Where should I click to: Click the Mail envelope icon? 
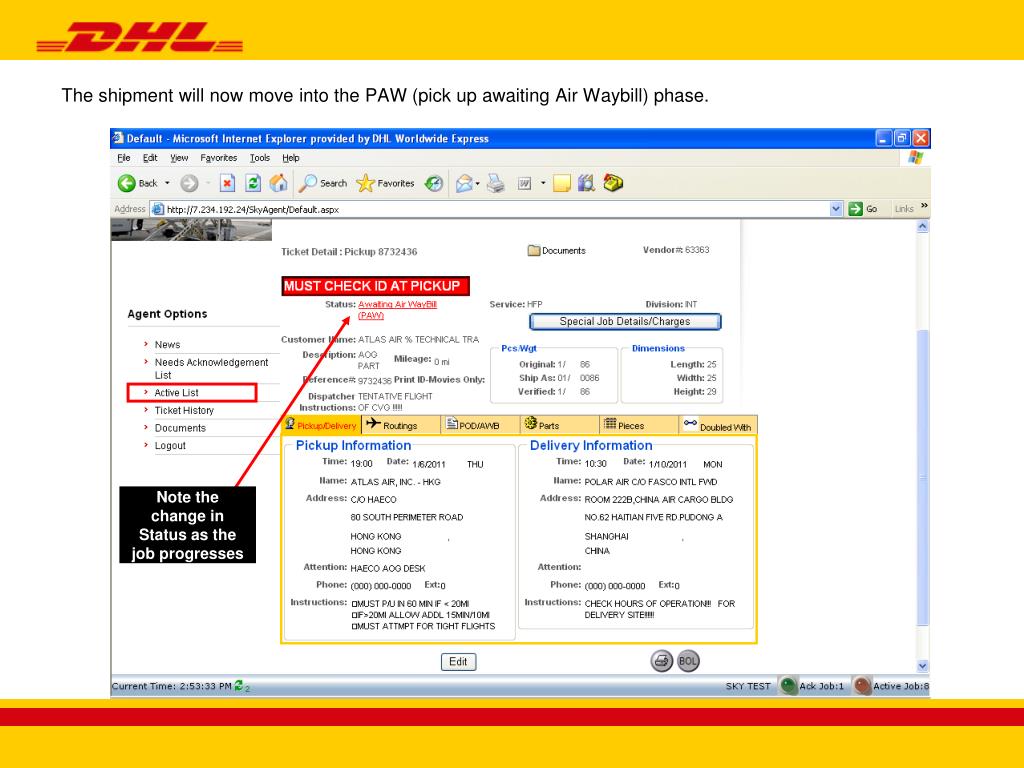pos(464,184)
